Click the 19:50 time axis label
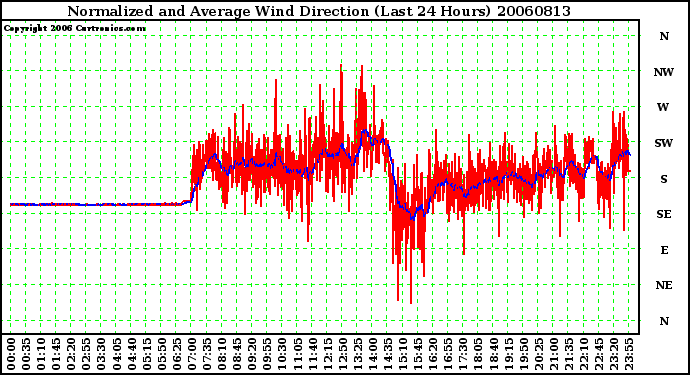 point(523,354)
